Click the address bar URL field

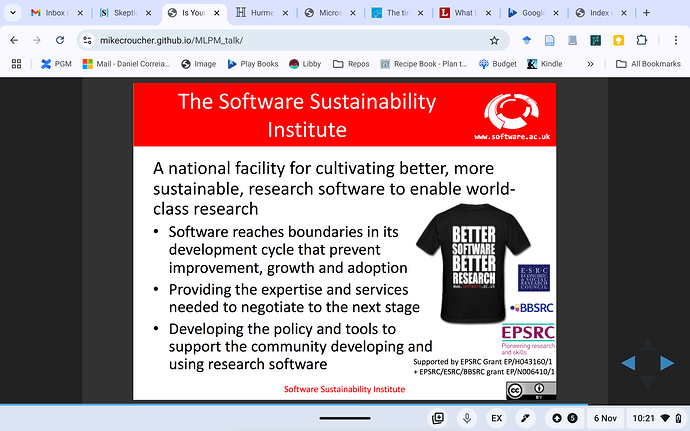[x=280, y=41]
